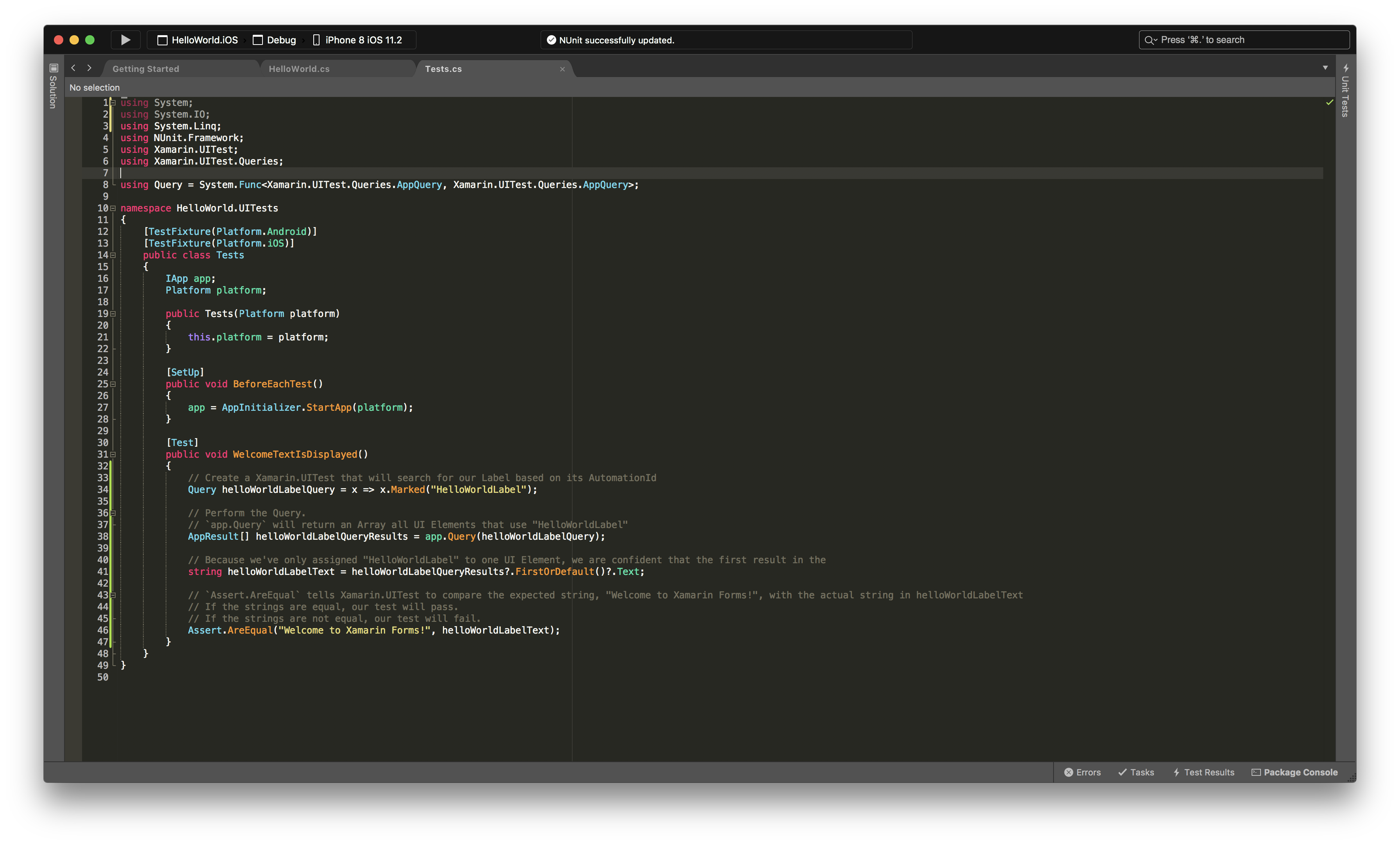Open the Test Results pad
The width and height of the screenshot is (1400, 845).
(1204, 772)
